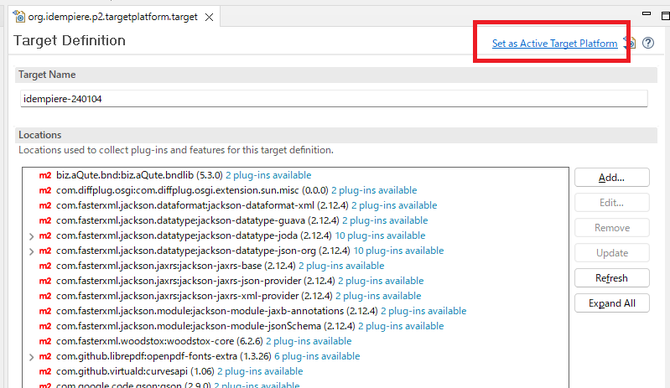
Task: Expand the openpdf-fonts-extra location
Action: [x=31, y=357]
